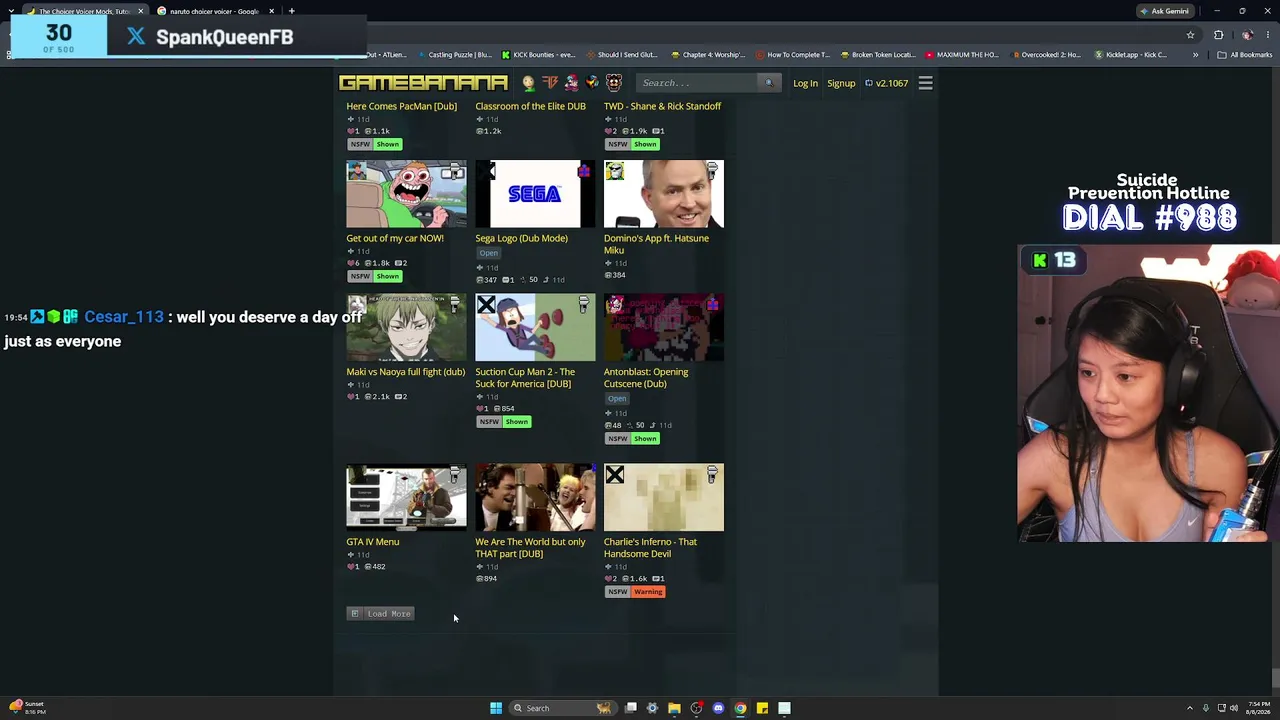This screenshot has height=720, width=1280.
Task: Click the Ask Gemini button
Action: coord(1164,11)
